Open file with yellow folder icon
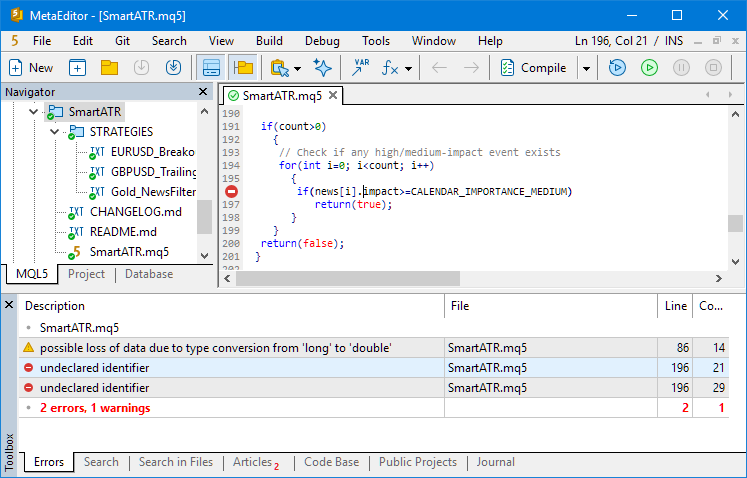The image size is (747, 478). pyautogui.click(x=109, y=68)
